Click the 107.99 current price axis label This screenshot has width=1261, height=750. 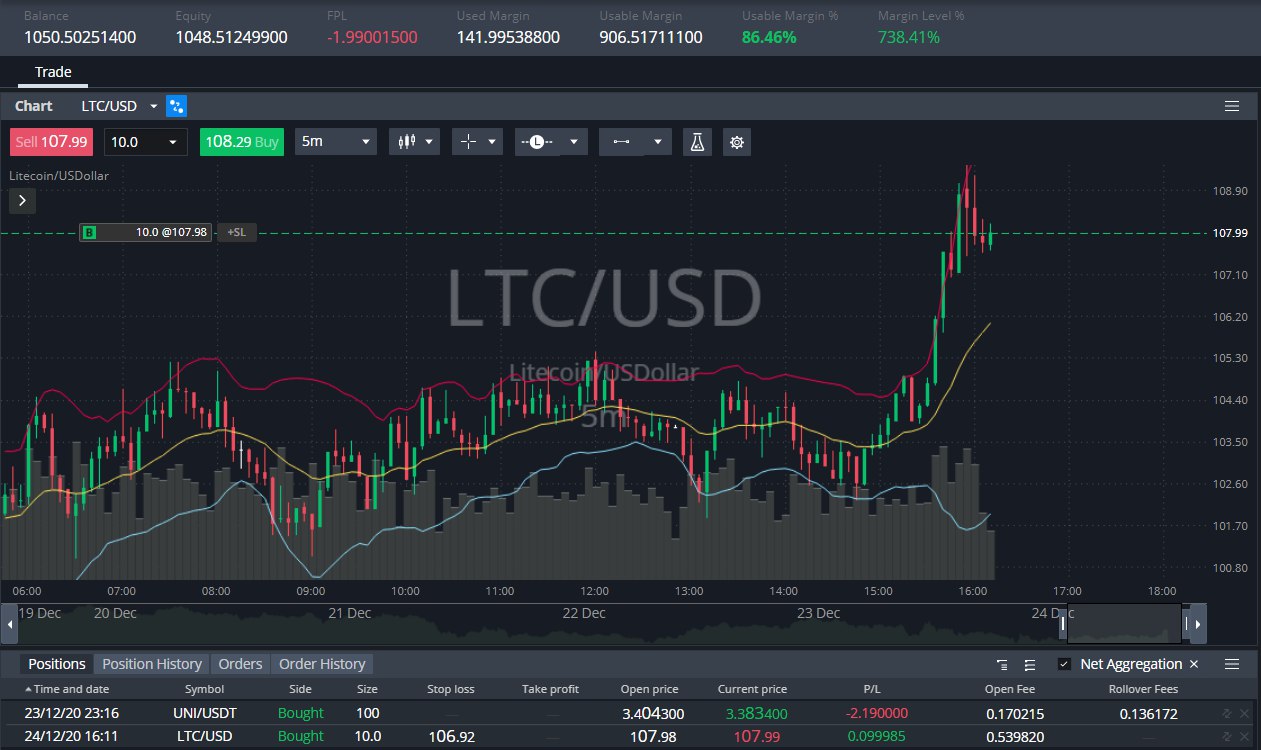pyautogui.click(x=1229, y=233)
